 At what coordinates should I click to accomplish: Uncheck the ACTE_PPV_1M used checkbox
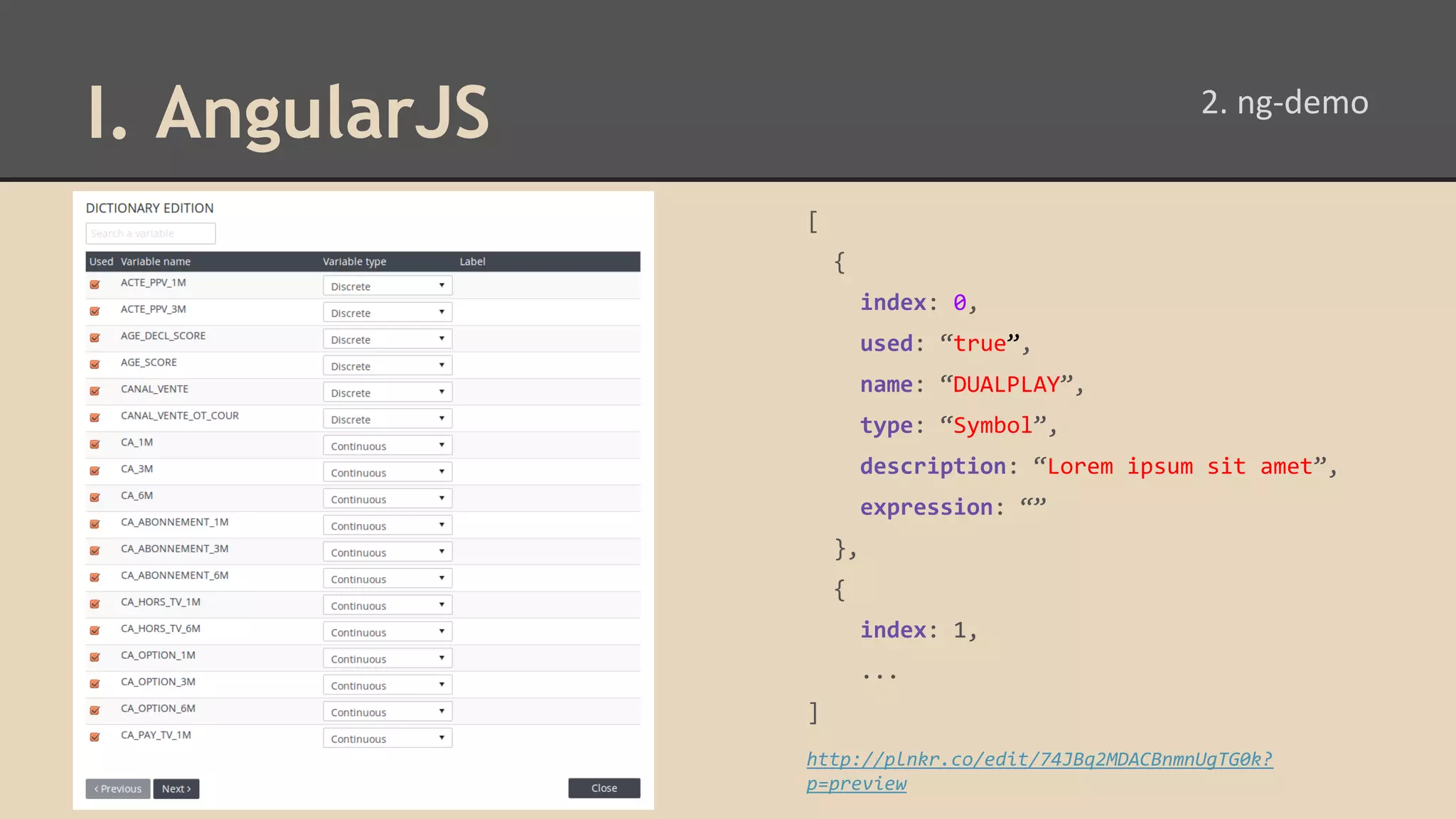pos(95,284)
